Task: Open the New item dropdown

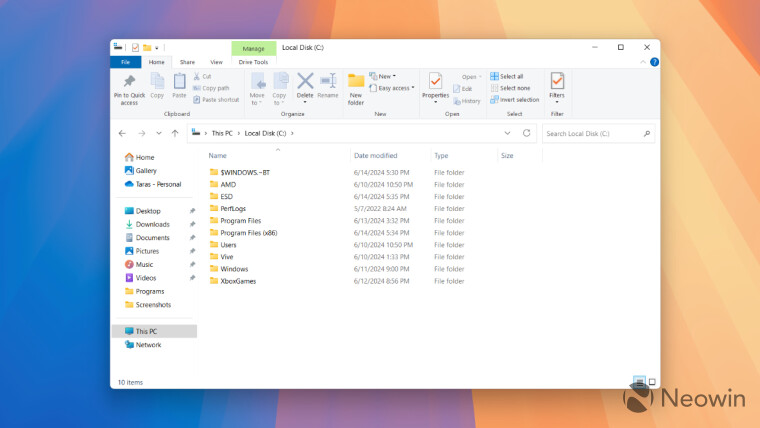Action: click(x=383, y=76)
